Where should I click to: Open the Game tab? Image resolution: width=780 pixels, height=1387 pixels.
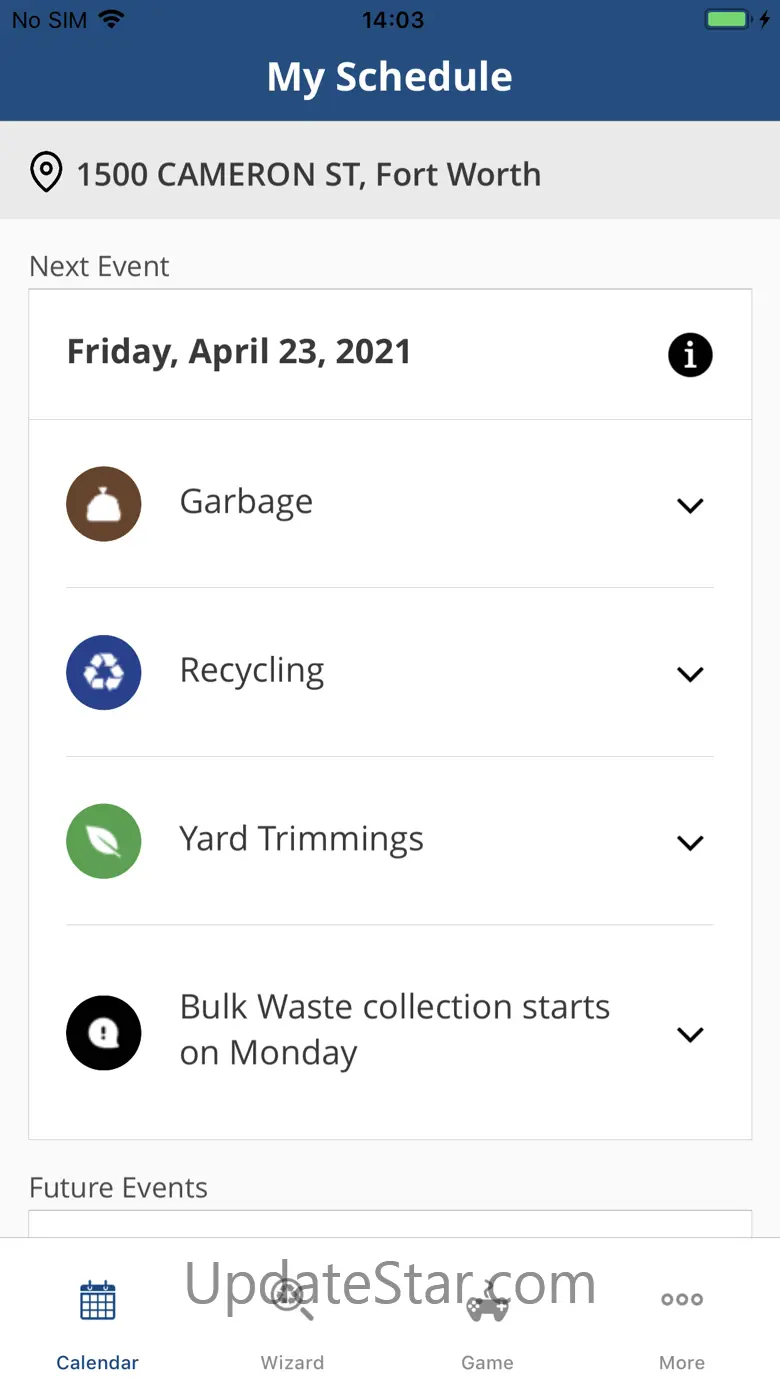click(x=487, y=1320)
